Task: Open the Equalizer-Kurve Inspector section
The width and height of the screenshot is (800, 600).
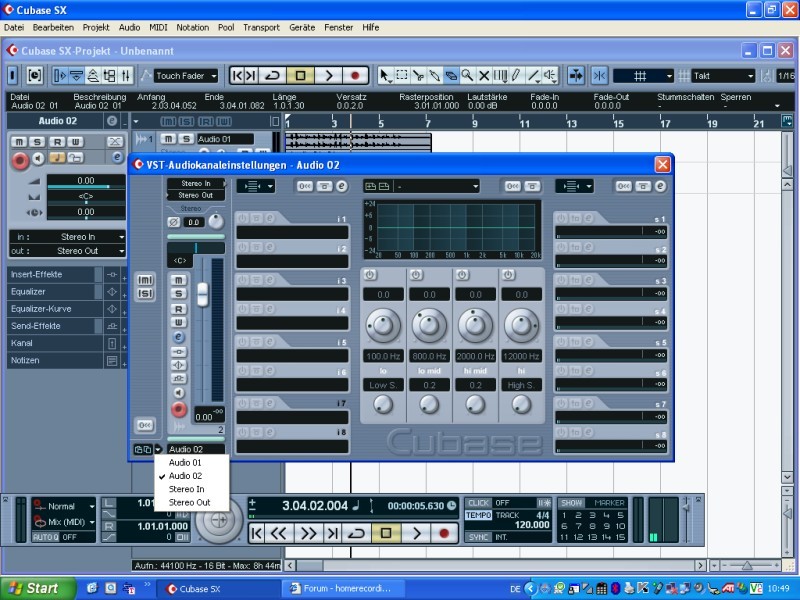Action: [x=56, y=309]
